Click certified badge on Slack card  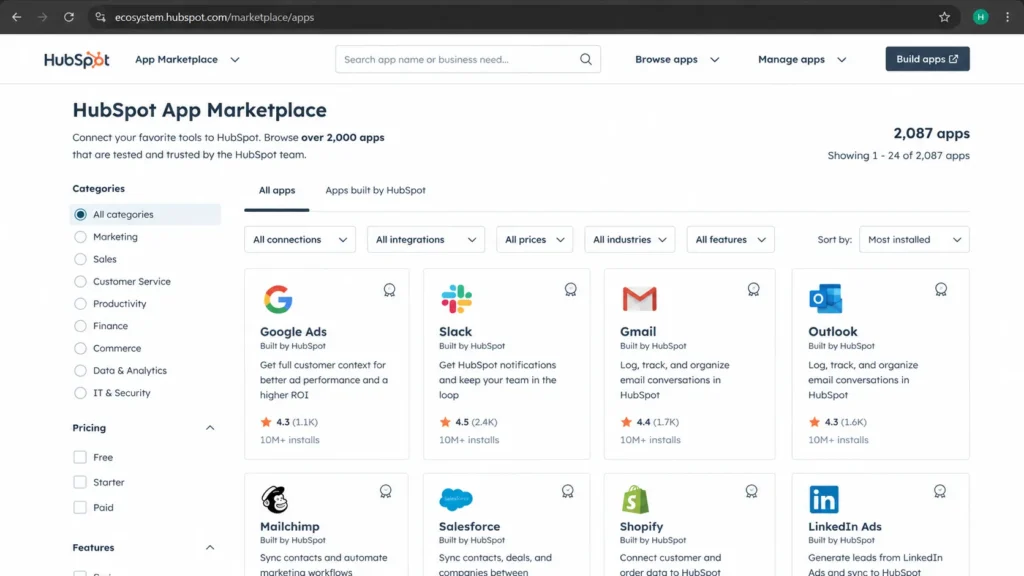[571, 289]
